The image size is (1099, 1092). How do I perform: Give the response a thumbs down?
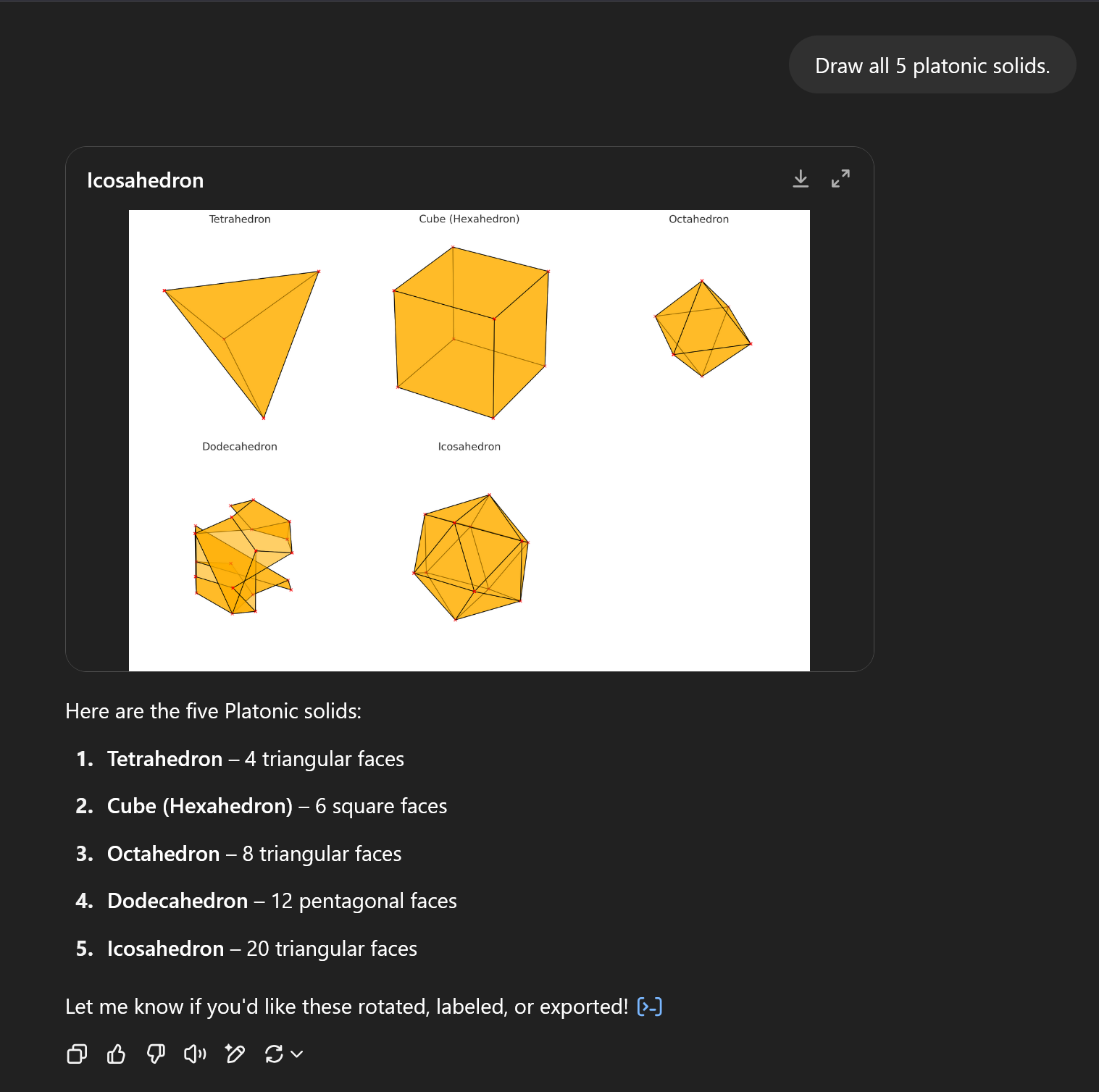pos(156,1054)
